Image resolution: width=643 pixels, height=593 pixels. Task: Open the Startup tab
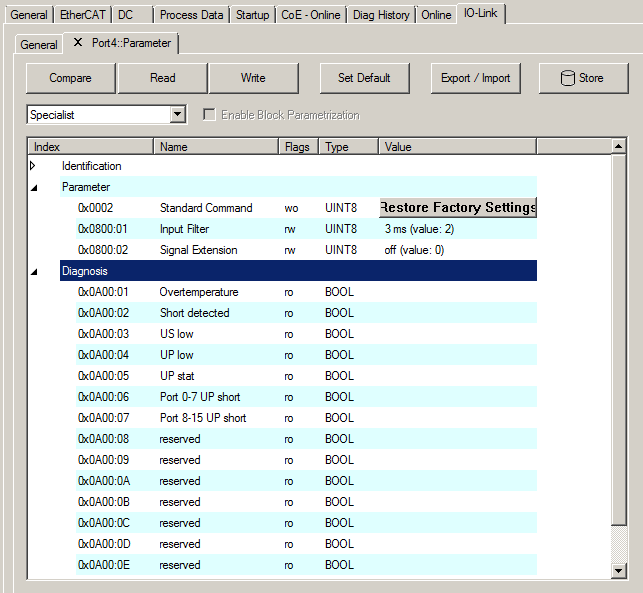click(x=252, y=15)
